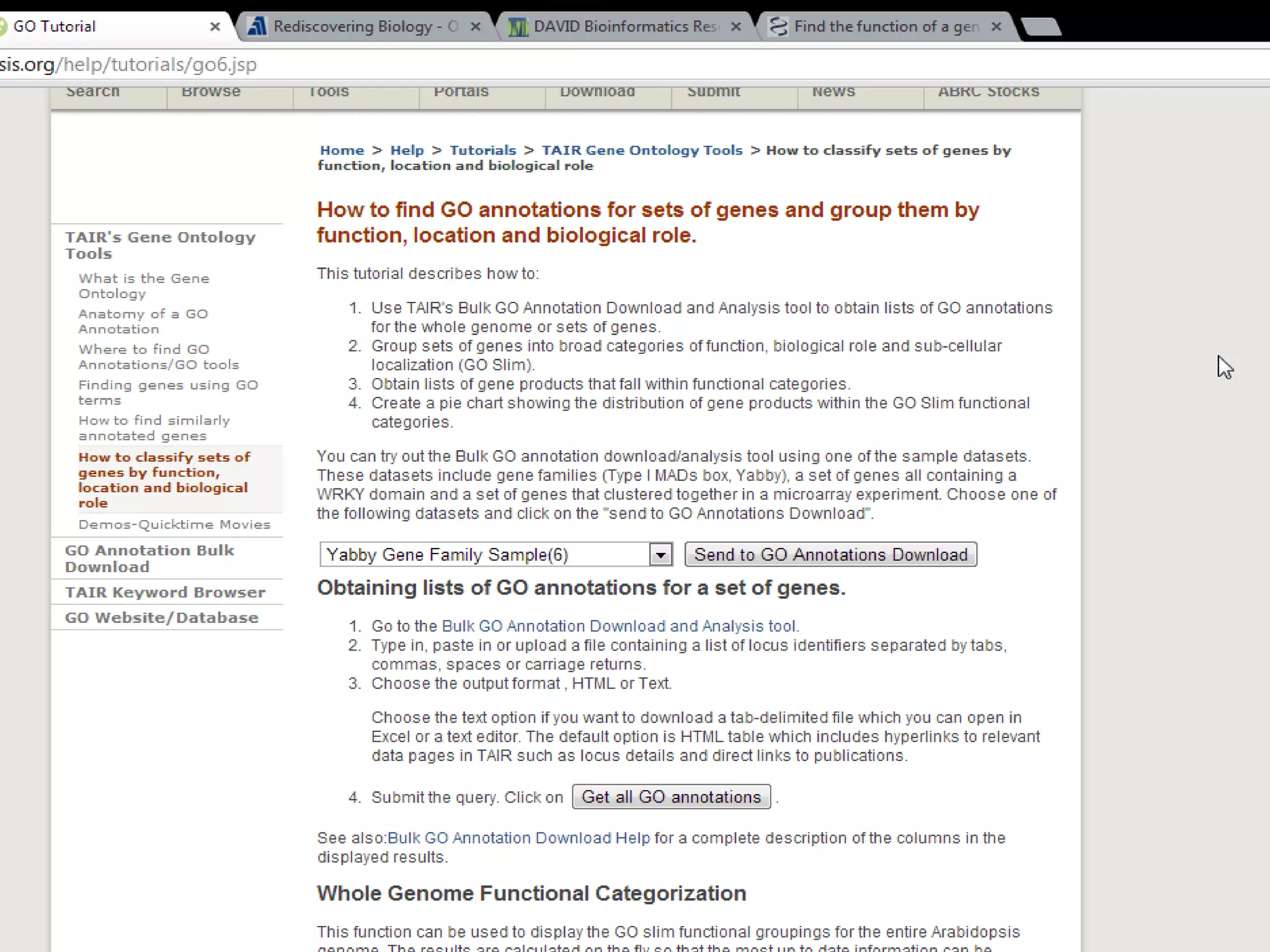
Task: Click the sample dataset dropdown arrow
Action: point(660,555)
